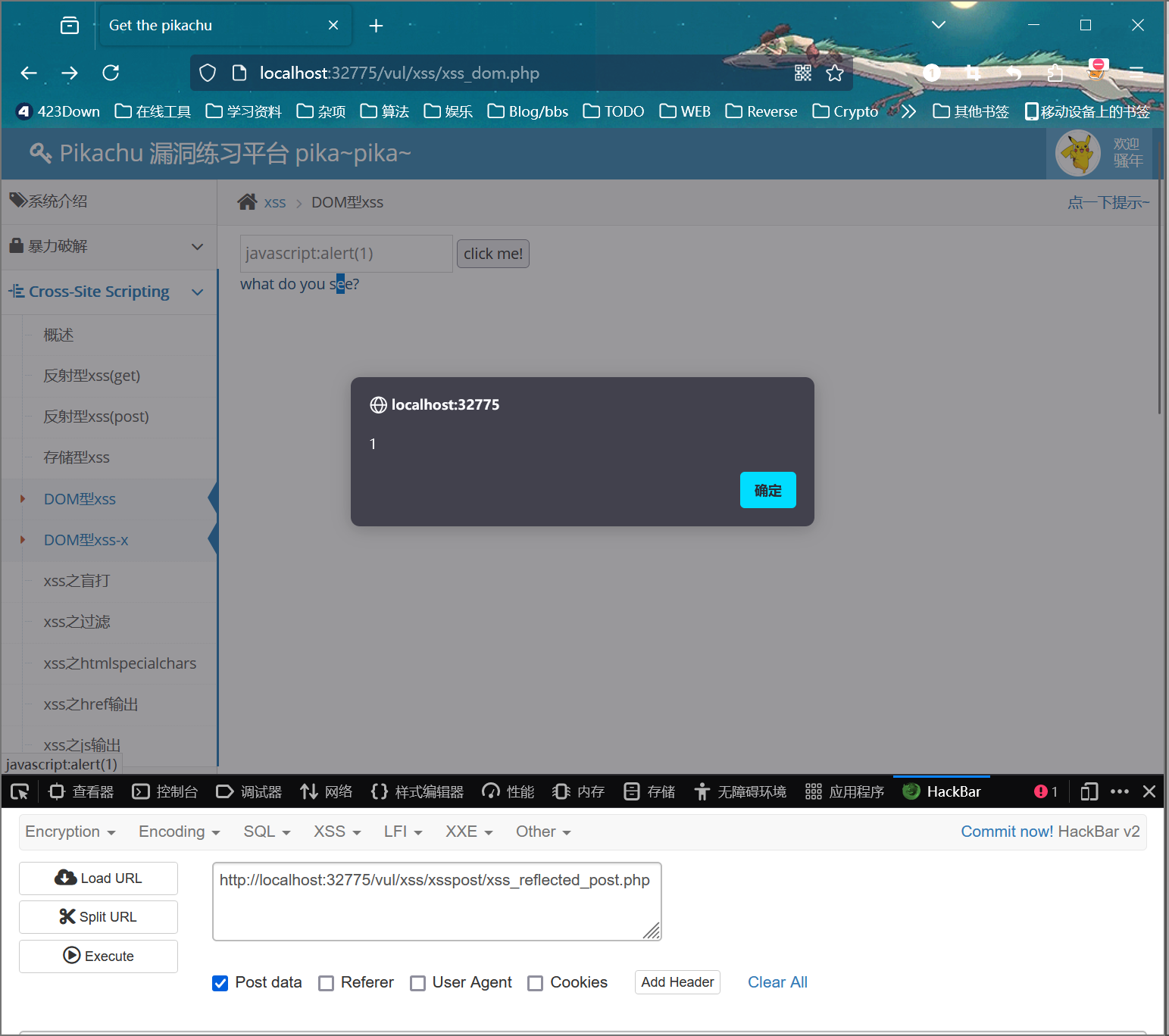Activate the element picker icon in DevTools
1169x1036 pixels.
[20, 791]
